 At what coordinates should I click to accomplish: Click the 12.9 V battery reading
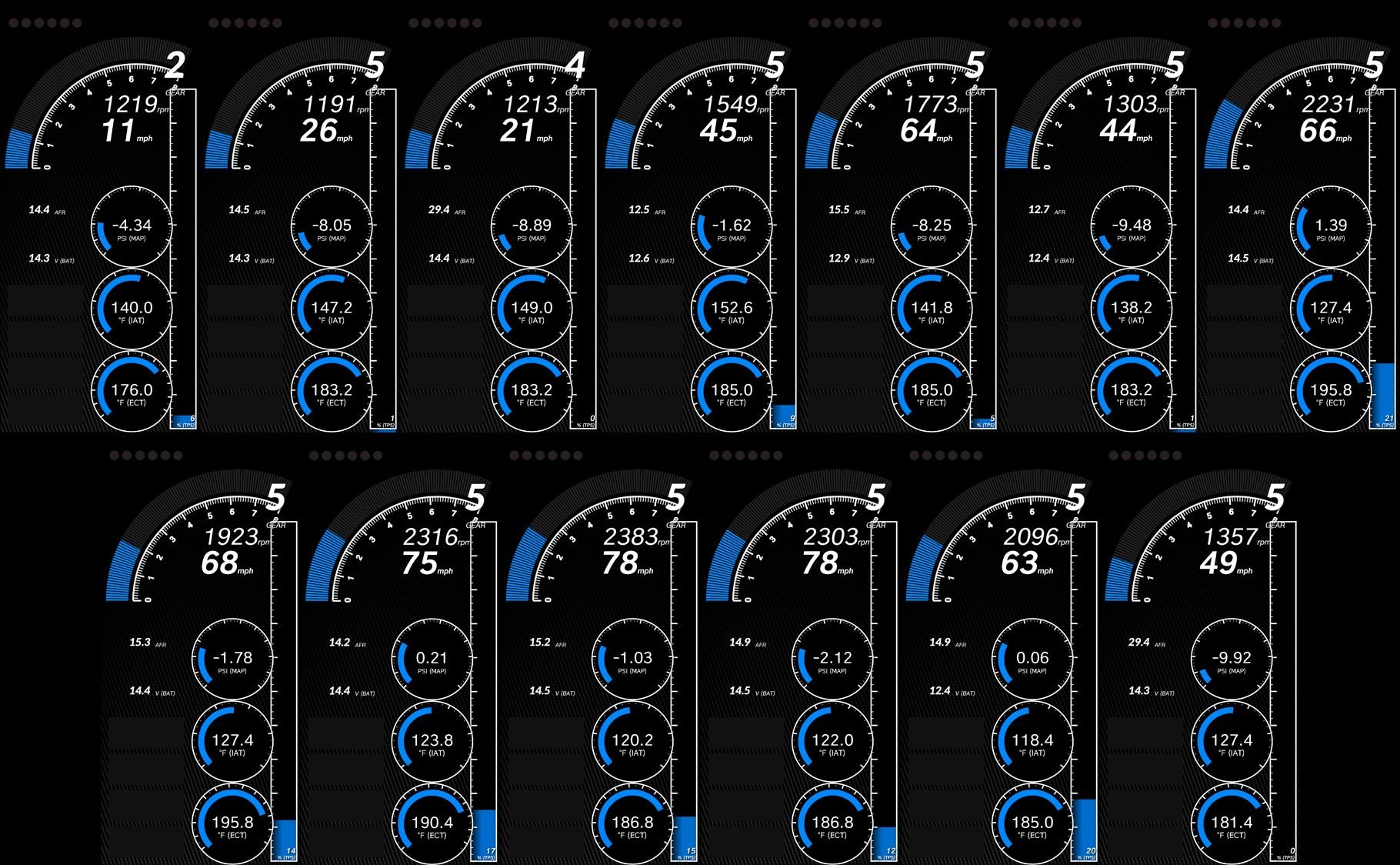point(840,259)
